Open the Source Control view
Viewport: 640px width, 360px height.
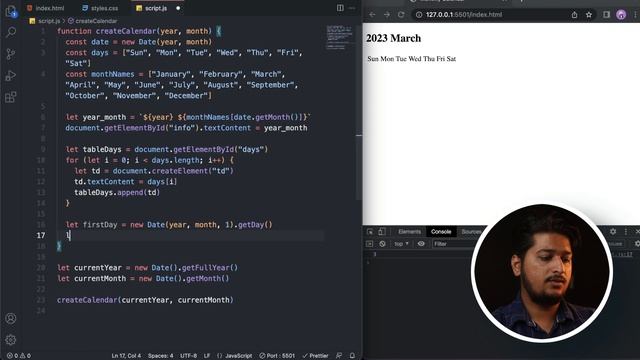(x=11, y=54)
